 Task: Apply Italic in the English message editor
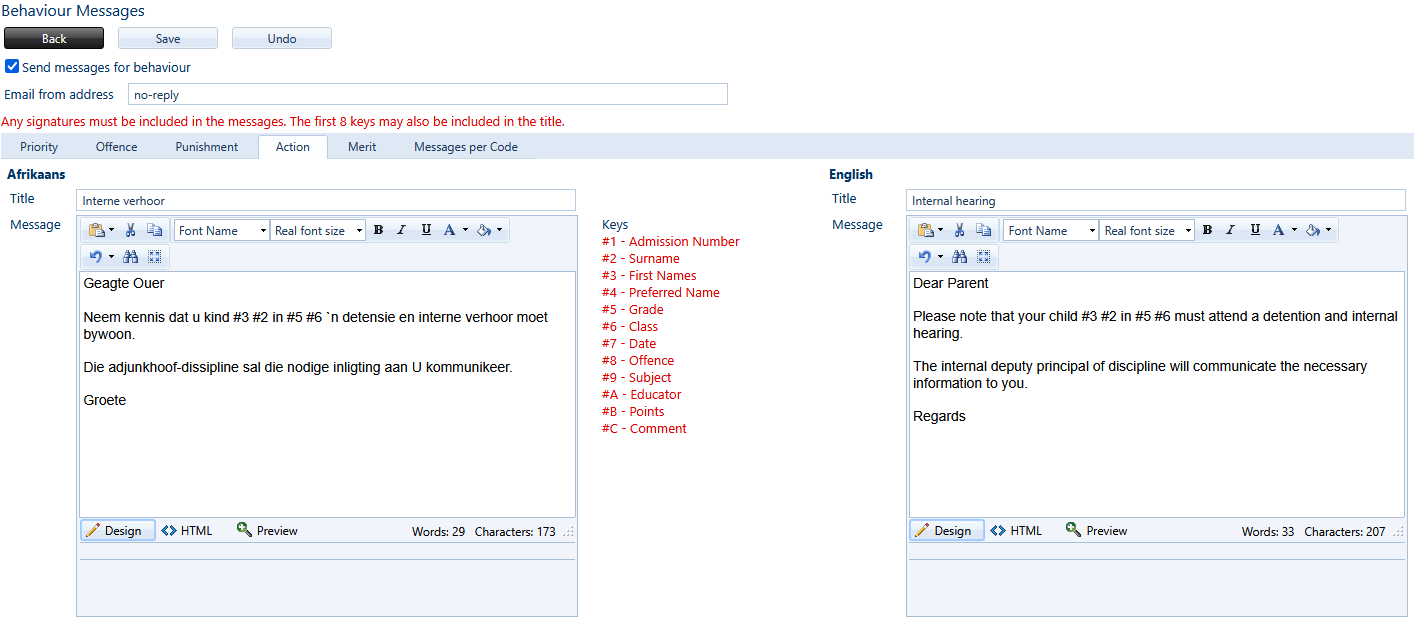(1232, 230)
